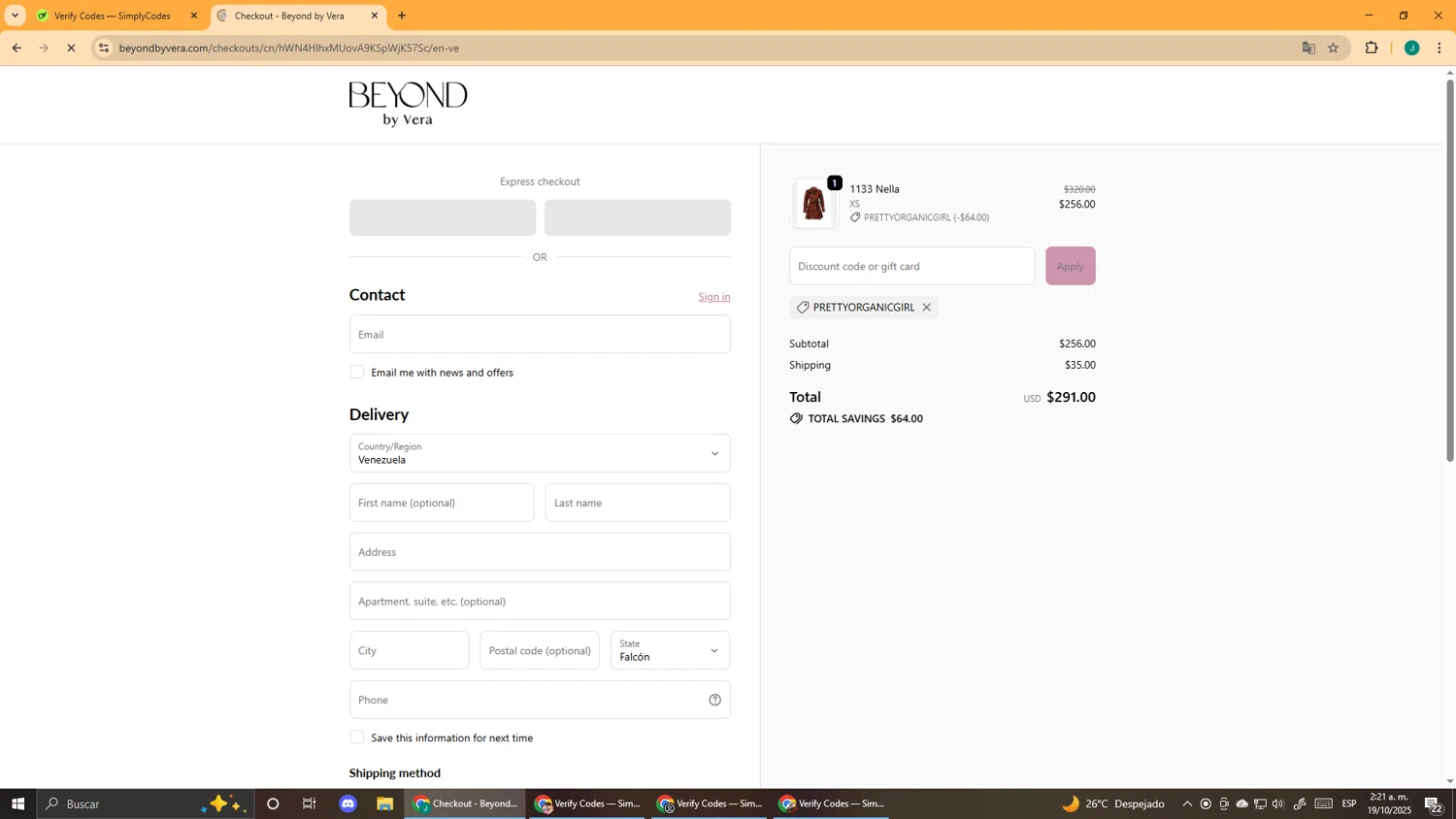1456x819 pixels.
Task: Go back to previous page
Action: [17, 48]
